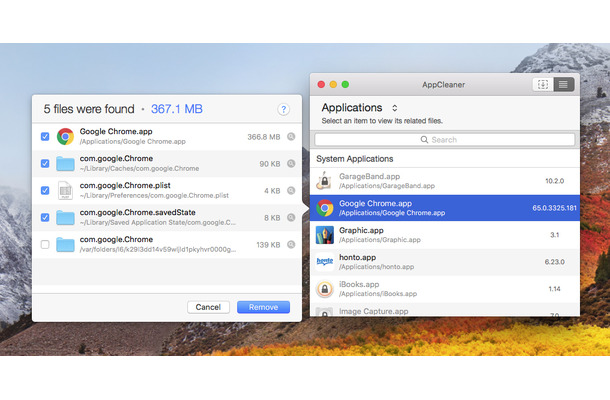Click the magnifier beside the 139 KB entry

click(291, 244)
